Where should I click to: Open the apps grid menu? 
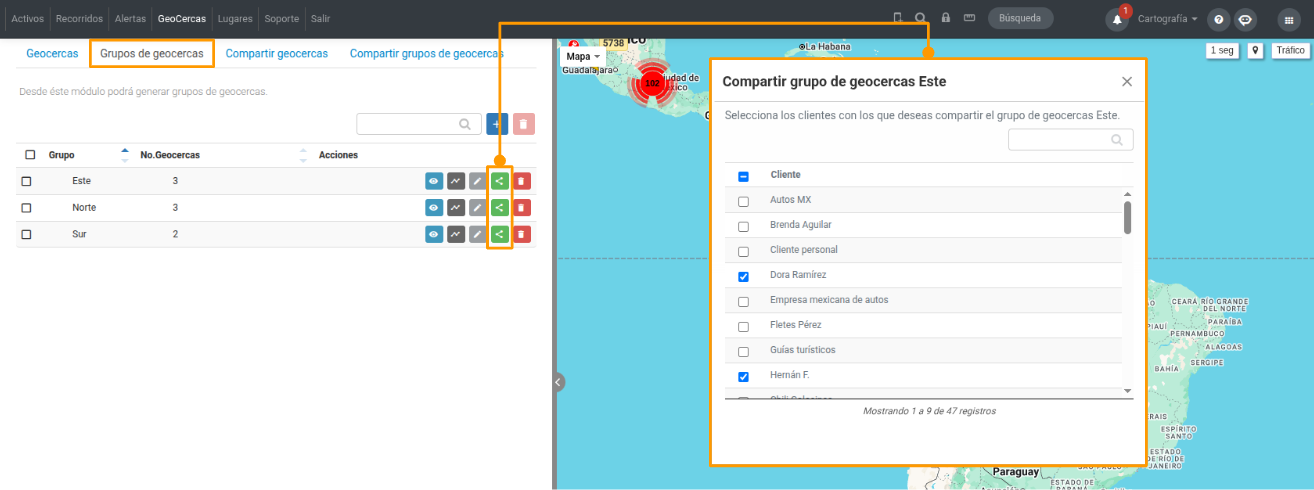(1288, 19)
